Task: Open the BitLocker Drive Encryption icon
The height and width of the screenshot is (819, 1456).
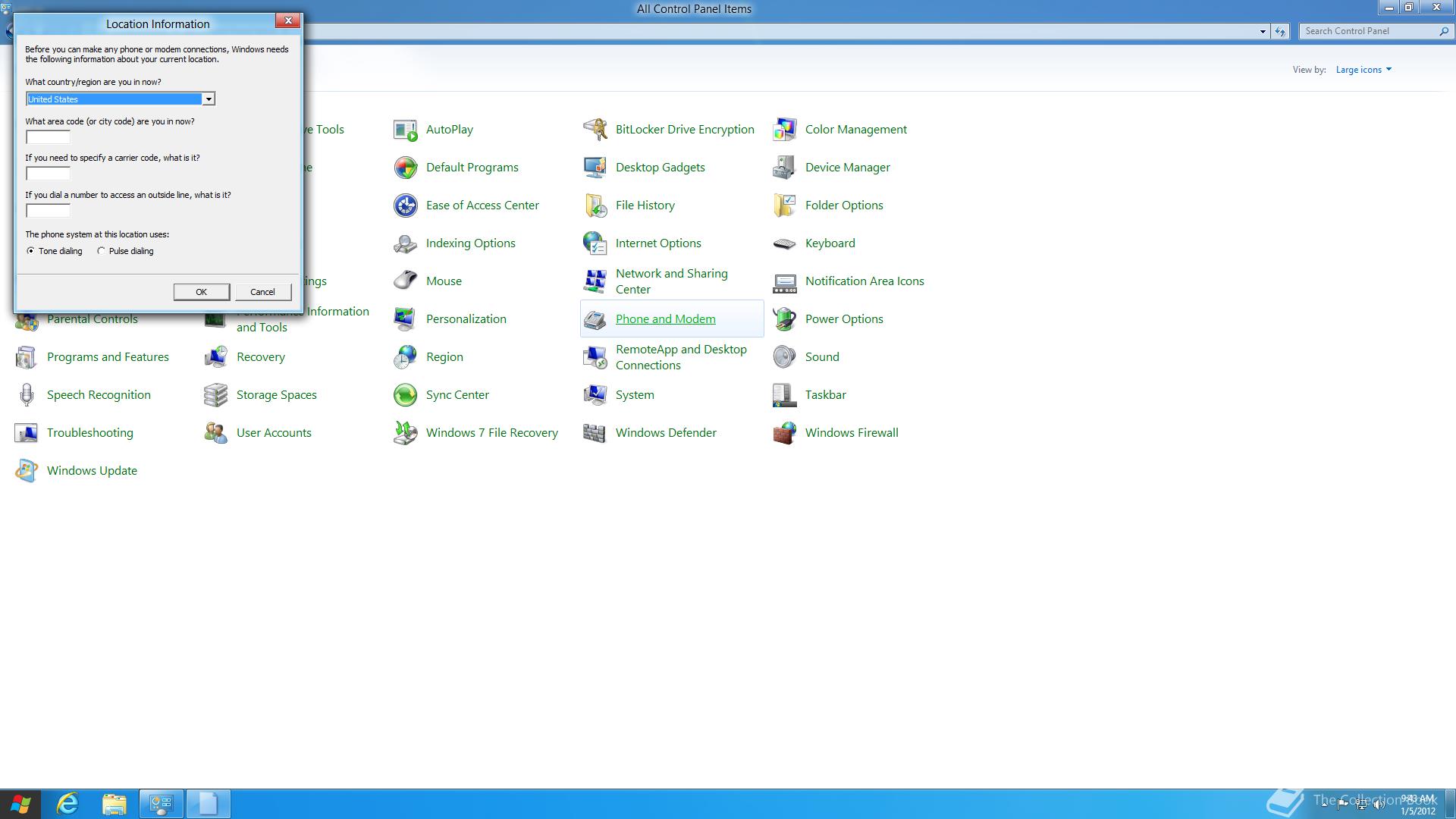Action: click(595, 130)
